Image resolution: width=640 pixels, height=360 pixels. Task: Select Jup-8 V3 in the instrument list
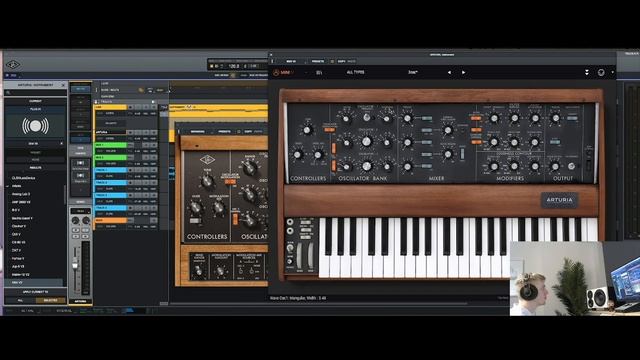pos(18,266)
